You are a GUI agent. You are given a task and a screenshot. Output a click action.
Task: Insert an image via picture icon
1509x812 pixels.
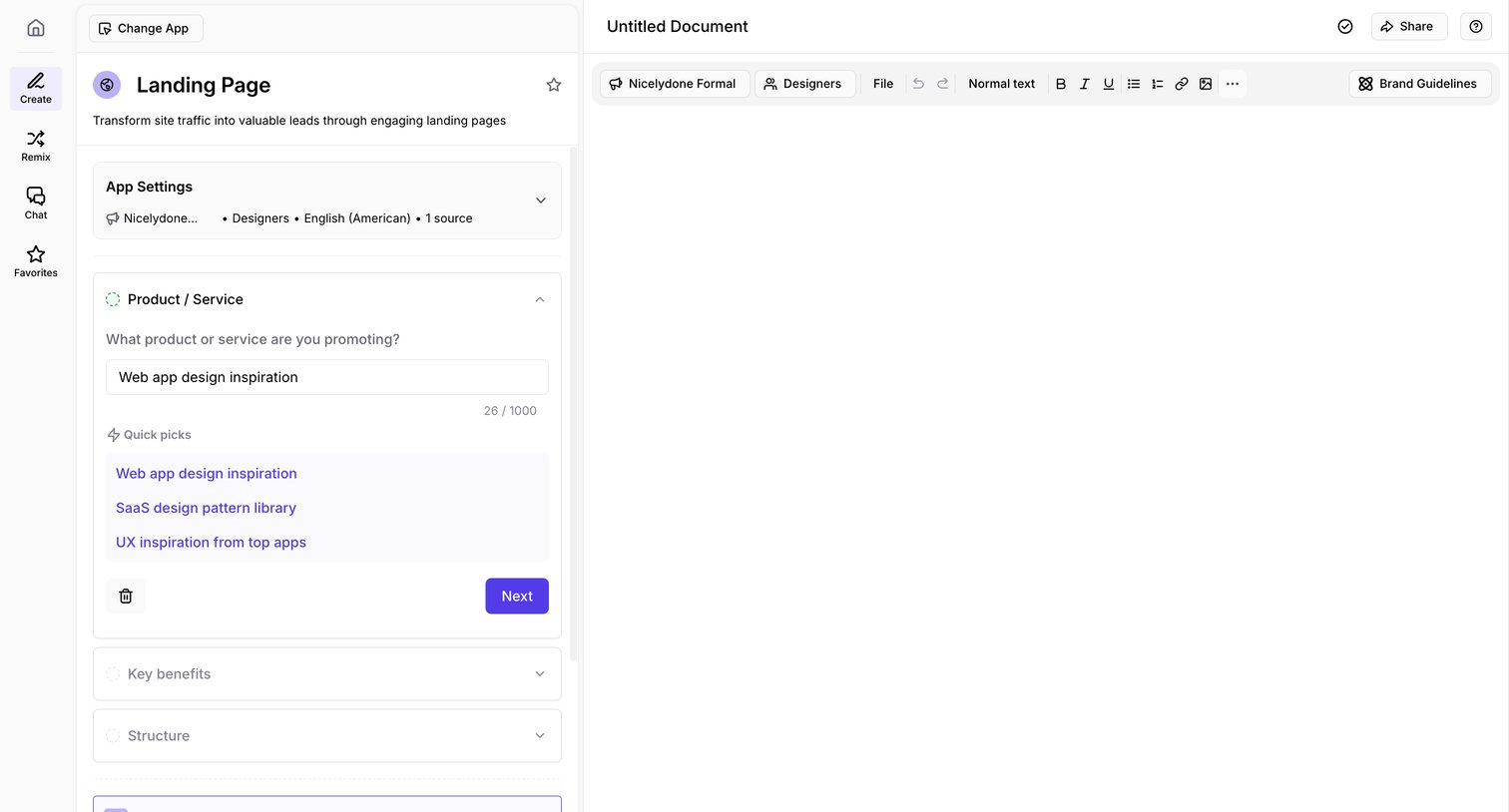pos(1206,84)
